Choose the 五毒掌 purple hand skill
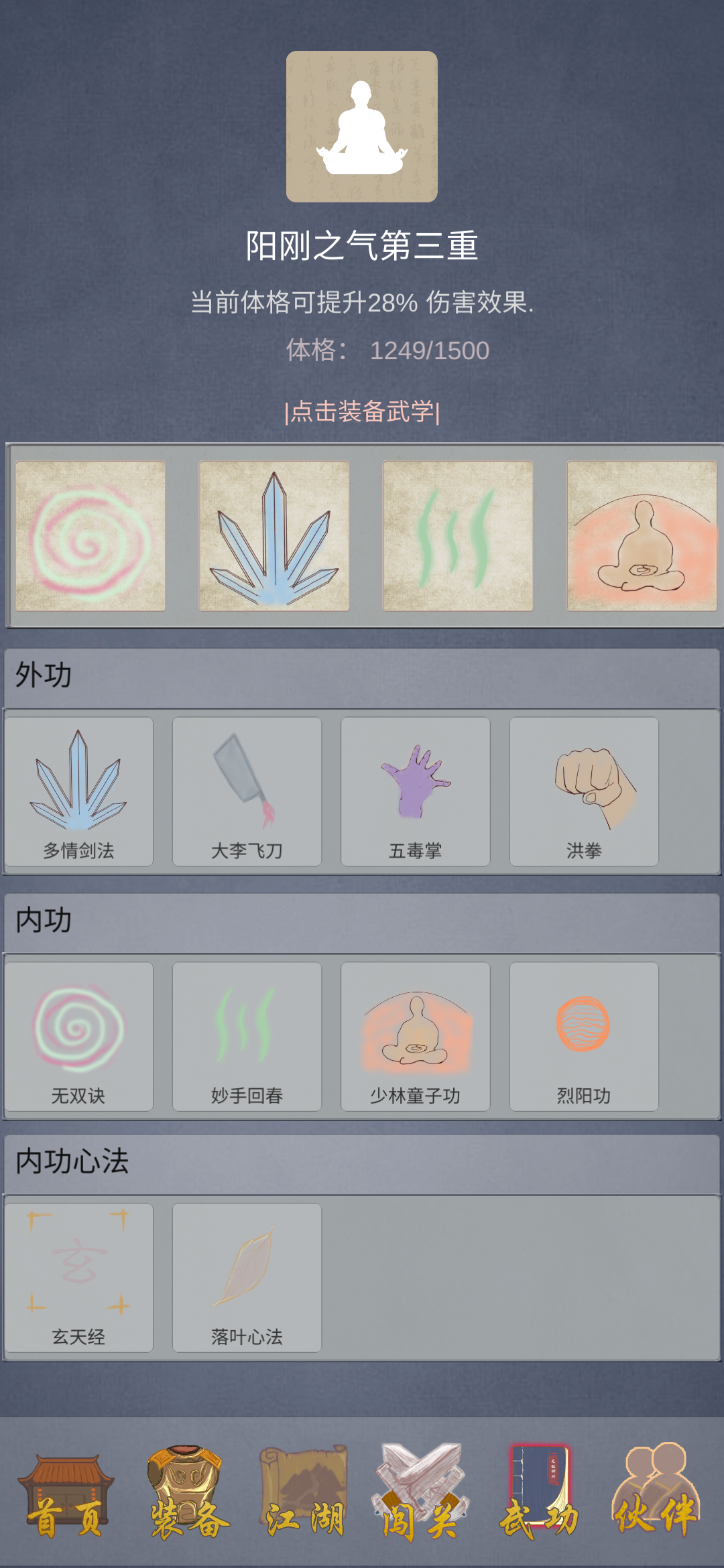The image size is (724, 1568). point(416,791)
